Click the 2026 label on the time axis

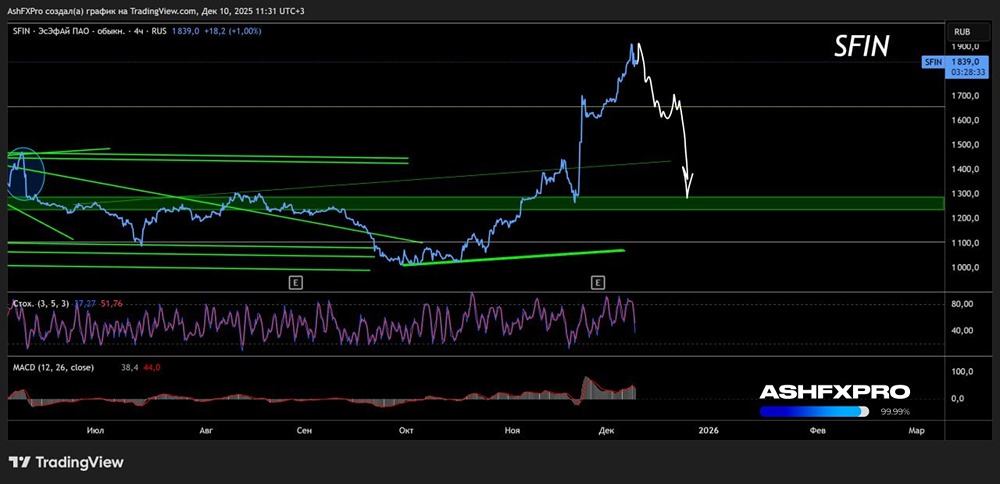click(708, 430)
